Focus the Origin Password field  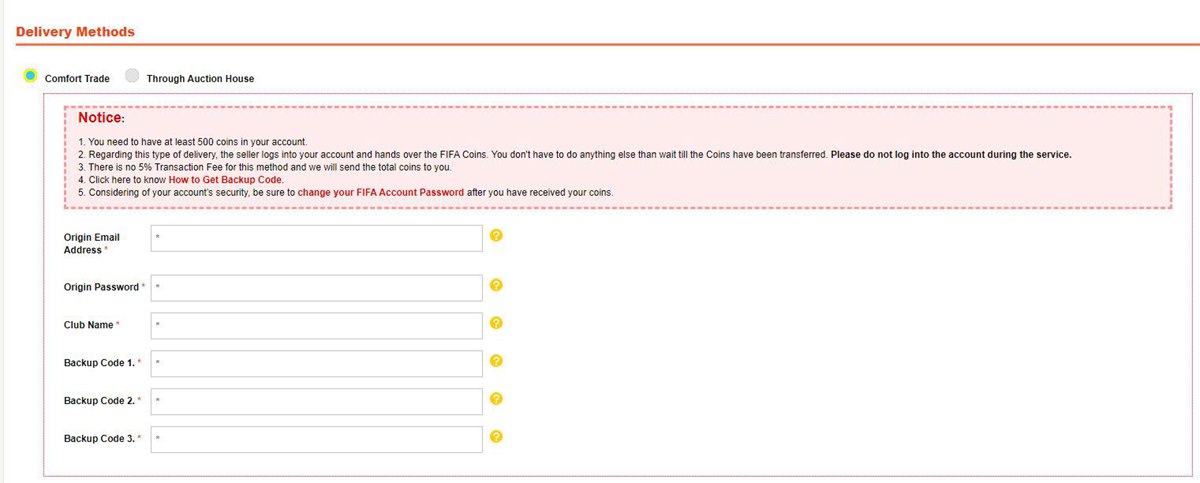click(x=317, y=288)
